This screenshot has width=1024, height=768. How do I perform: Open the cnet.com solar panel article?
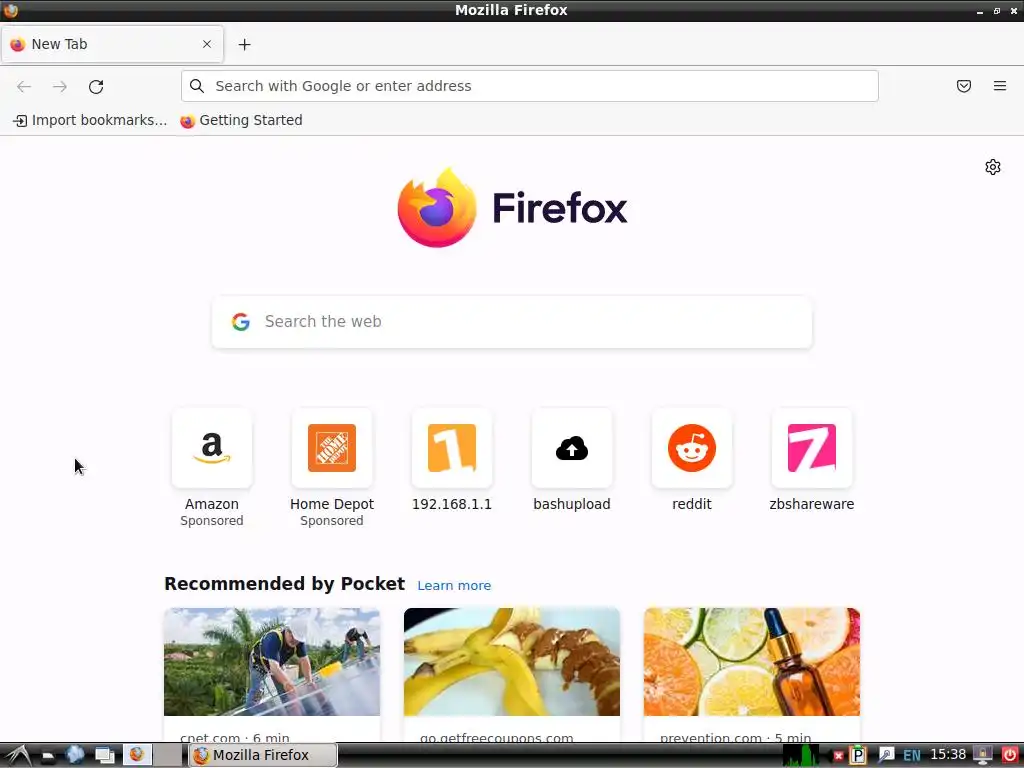click(x=272, y=674)
